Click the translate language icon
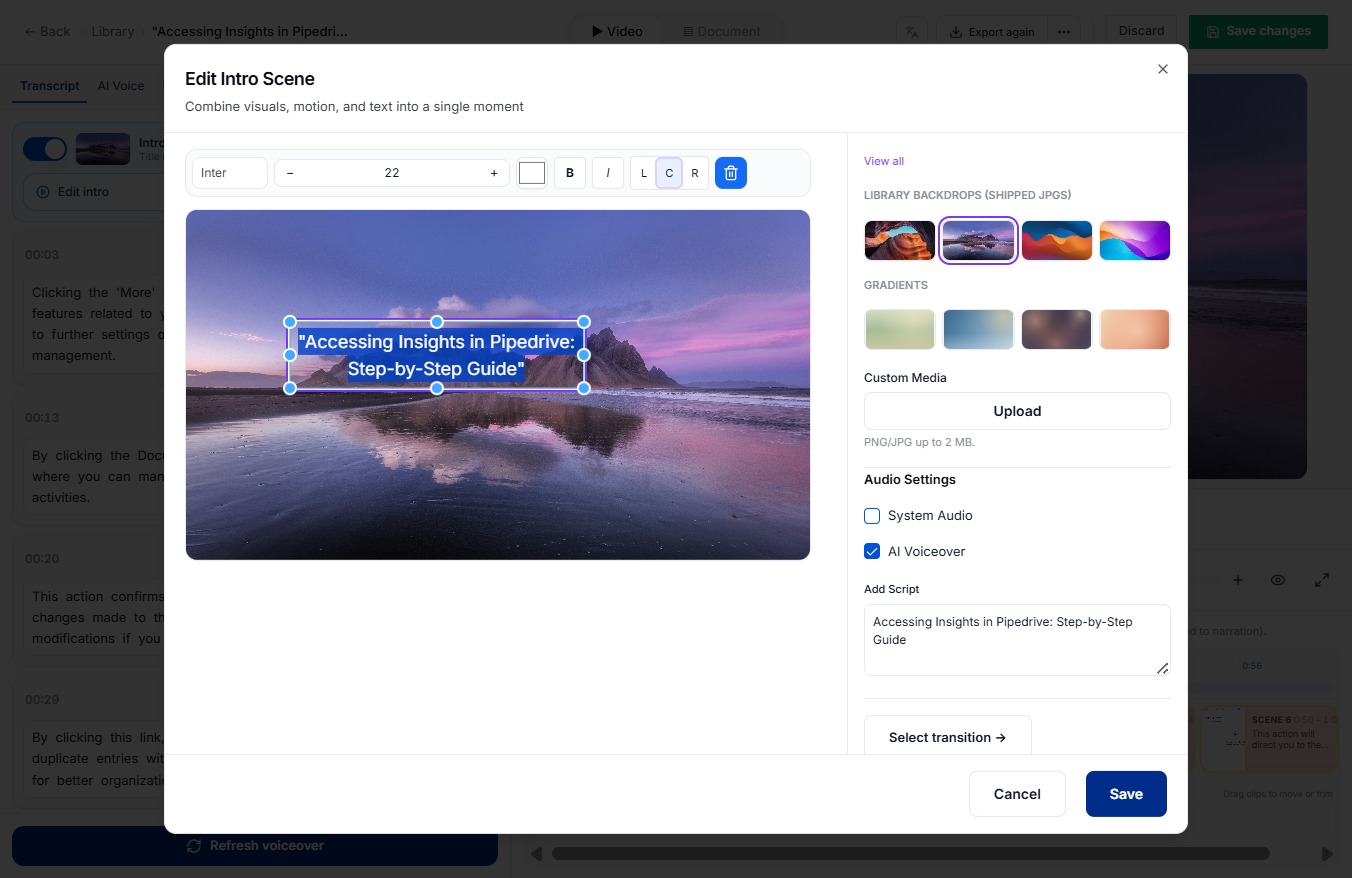 click(911, 31)
